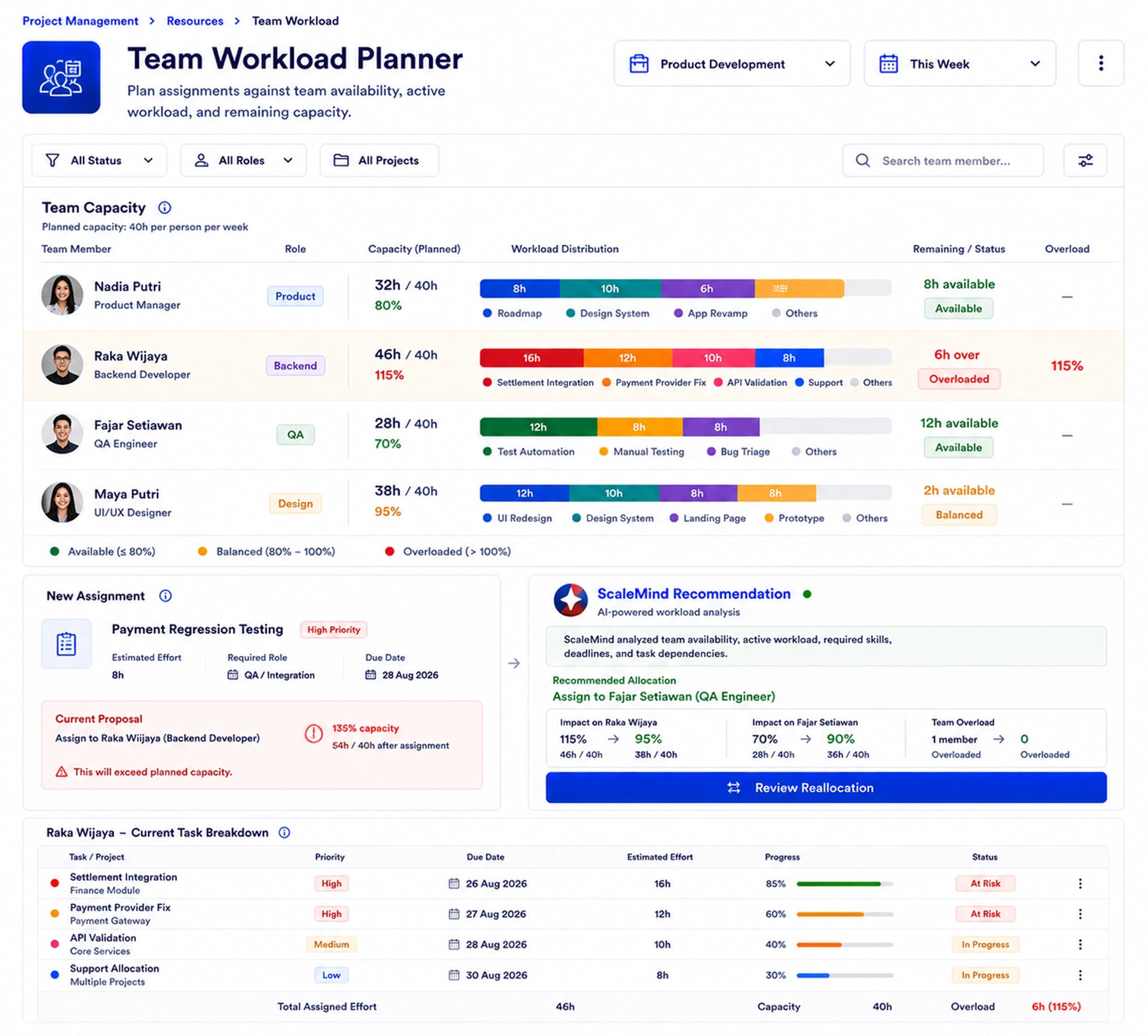Viewport: 1148px width, 1036px height.
Task: Click the Team Workload Planner logo icon
Action: point(61,77)
